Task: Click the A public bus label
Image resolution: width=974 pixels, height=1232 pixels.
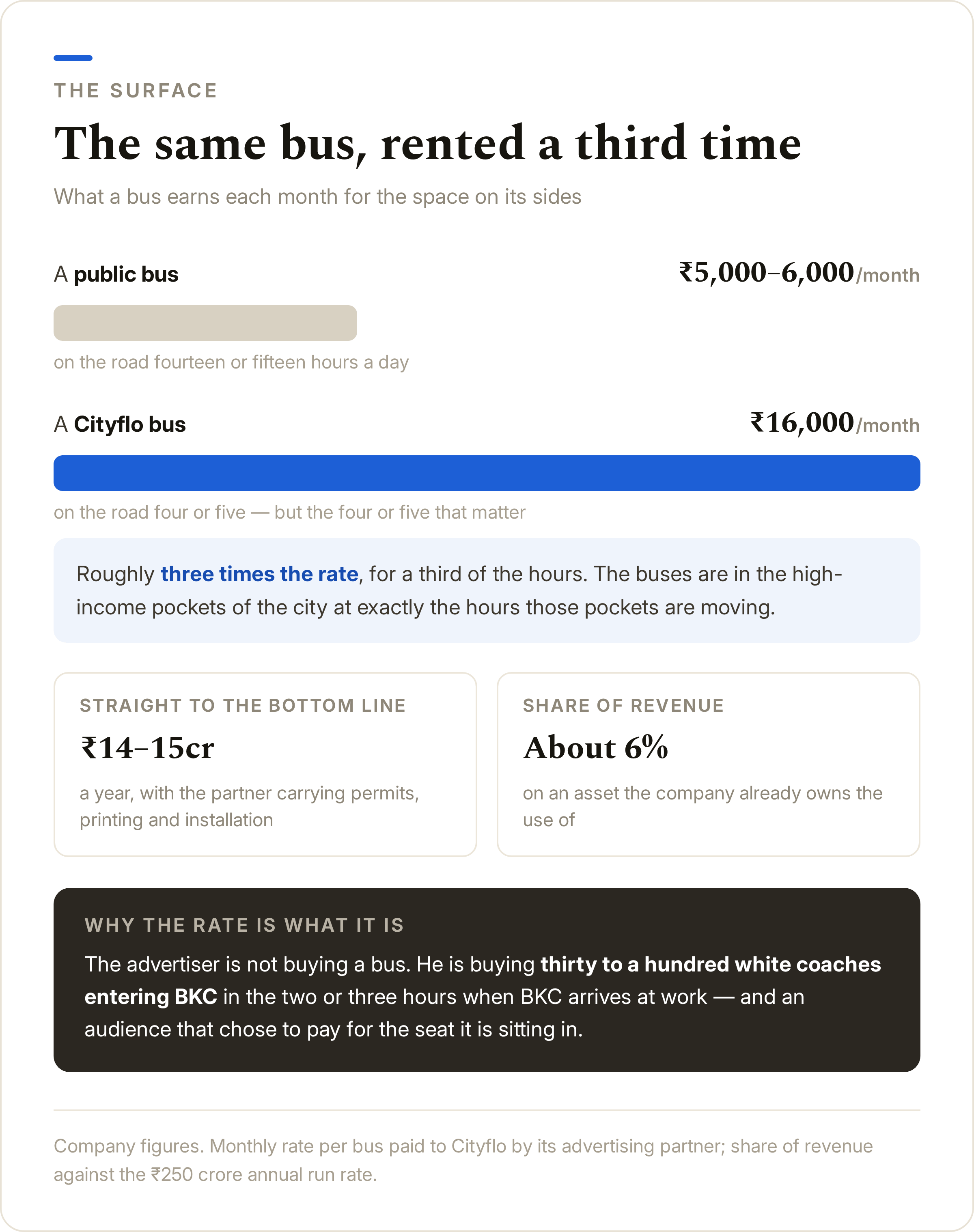Action: pyautogui.click(x=116, y=274)
